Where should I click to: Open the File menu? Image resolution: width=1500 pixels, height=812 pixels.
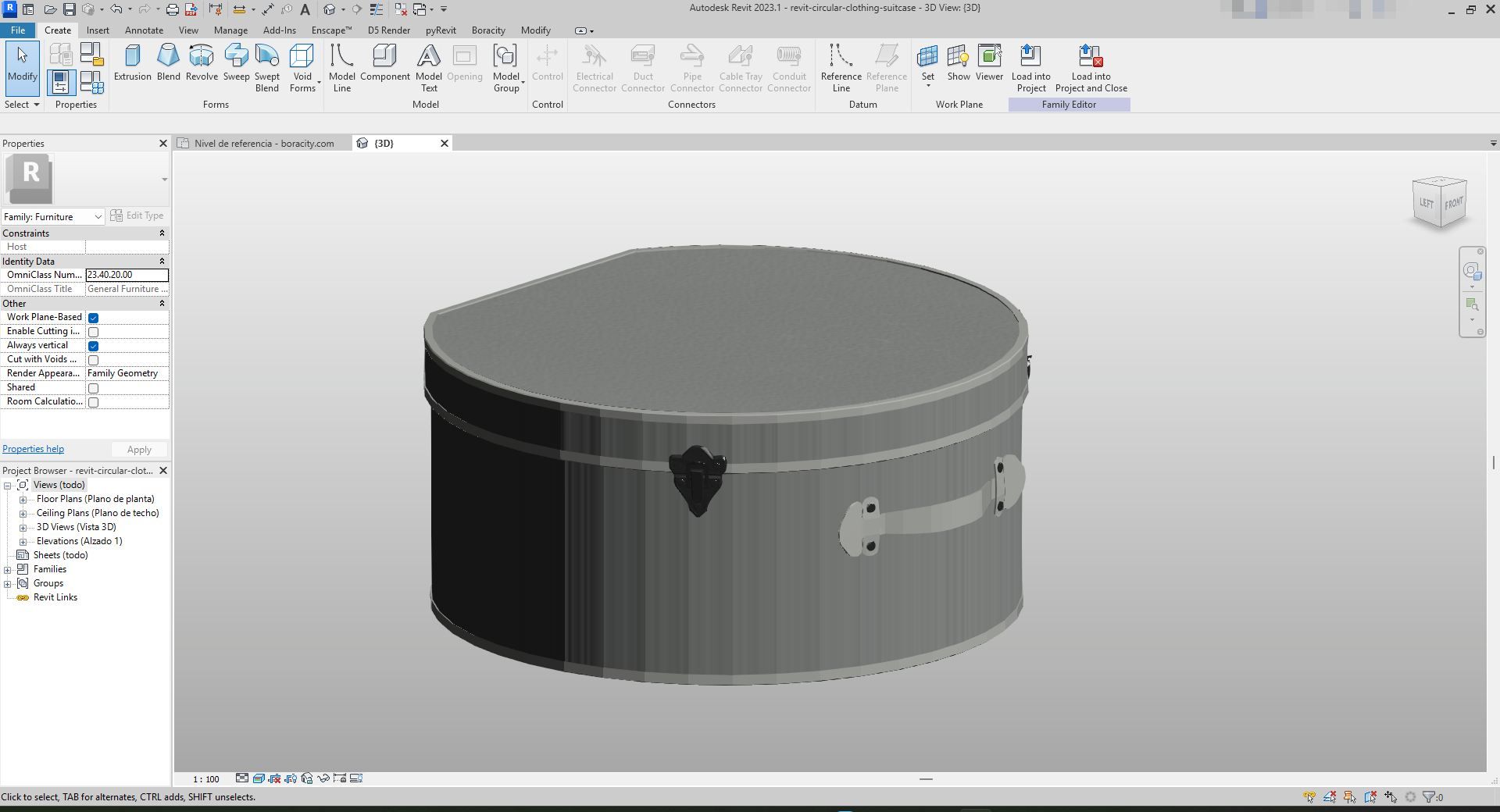[17, 30]
